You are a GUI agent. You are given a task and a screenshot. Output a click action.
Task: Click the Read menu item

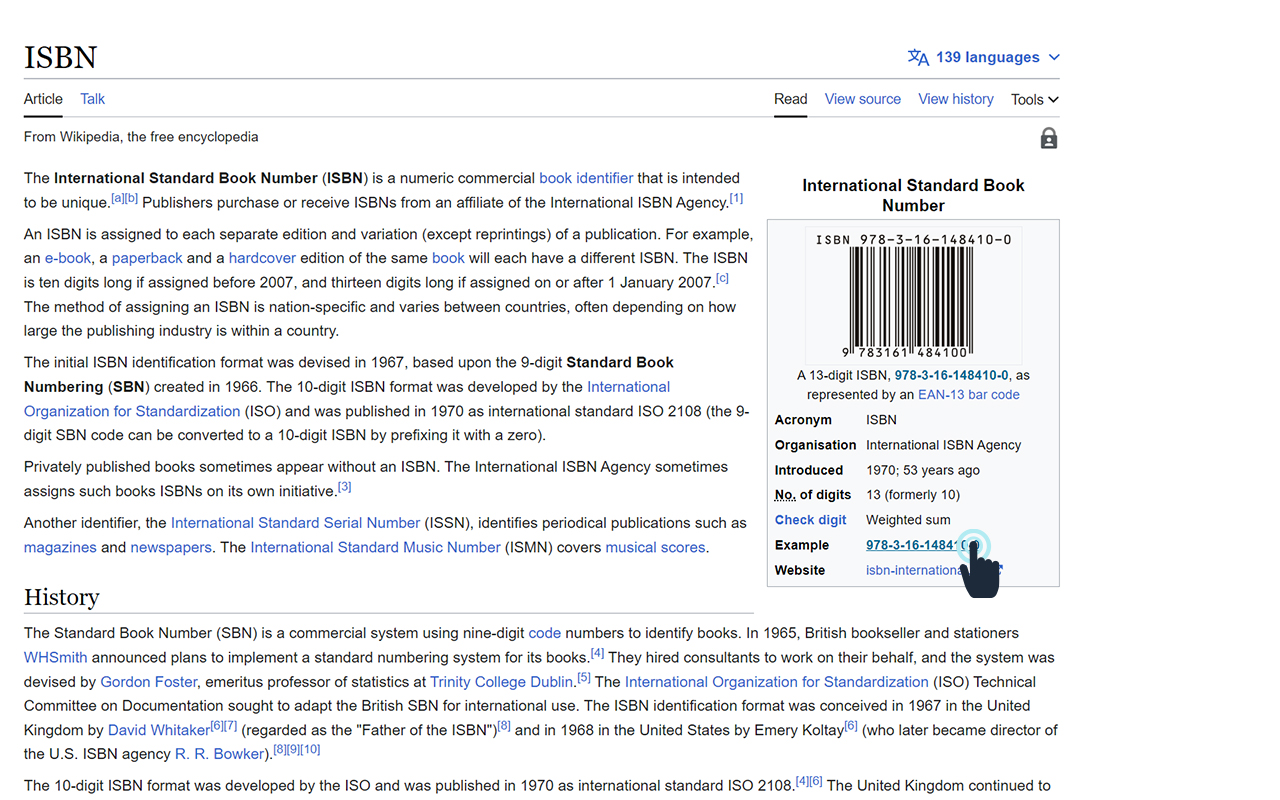pos(790,99)
